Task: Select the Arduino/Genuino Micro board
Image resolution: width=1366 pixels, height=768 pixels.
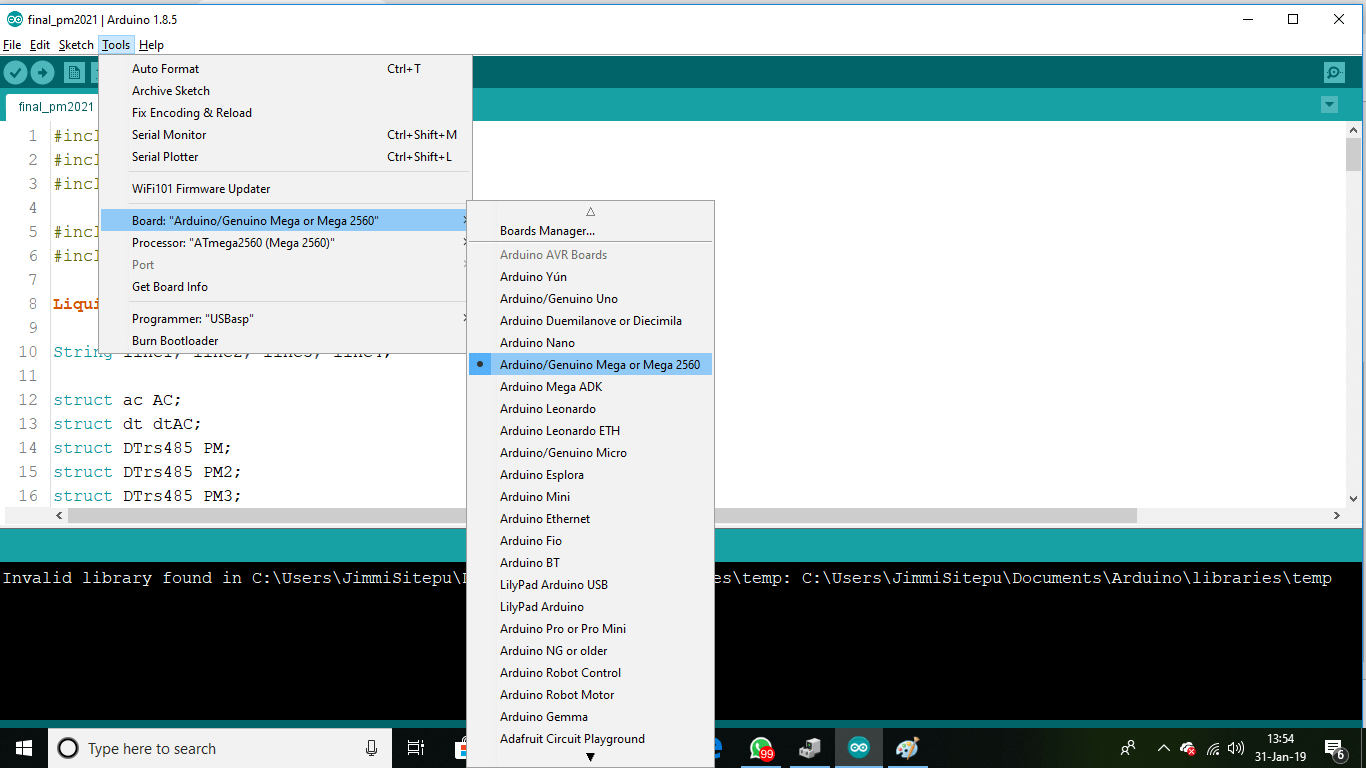Action: [x=590, y=453]
